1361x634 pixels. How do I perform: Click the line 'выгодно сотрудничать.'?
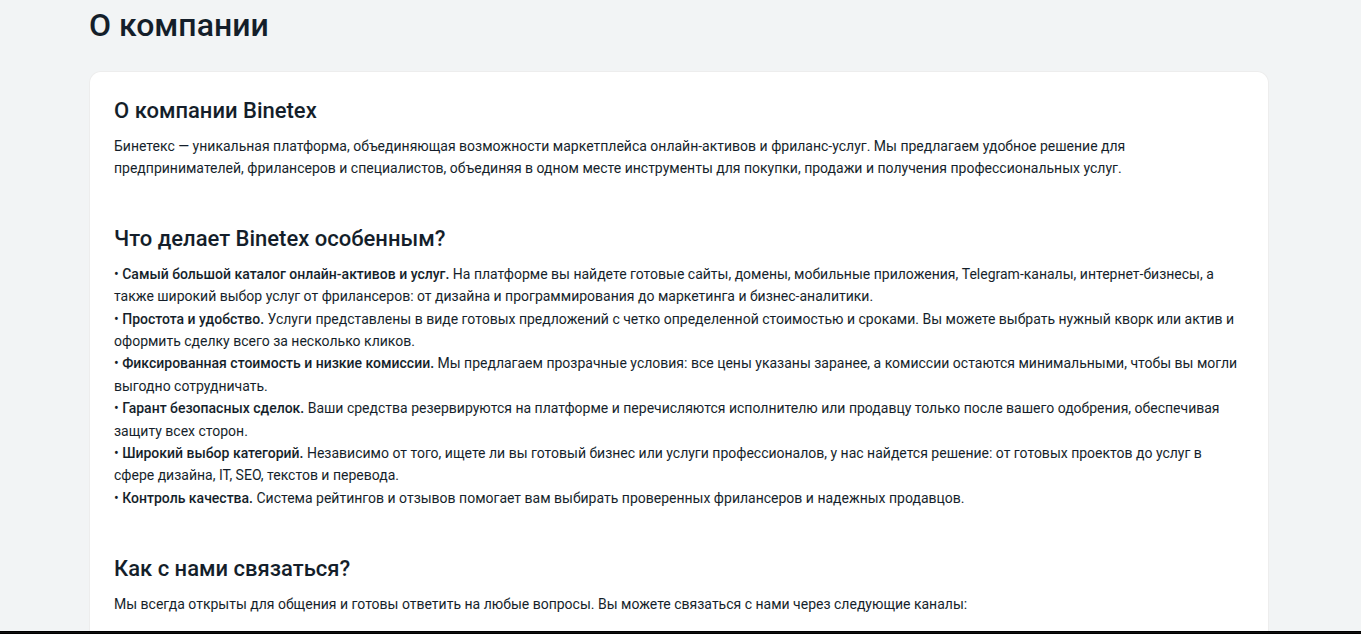tap(189, 386)
